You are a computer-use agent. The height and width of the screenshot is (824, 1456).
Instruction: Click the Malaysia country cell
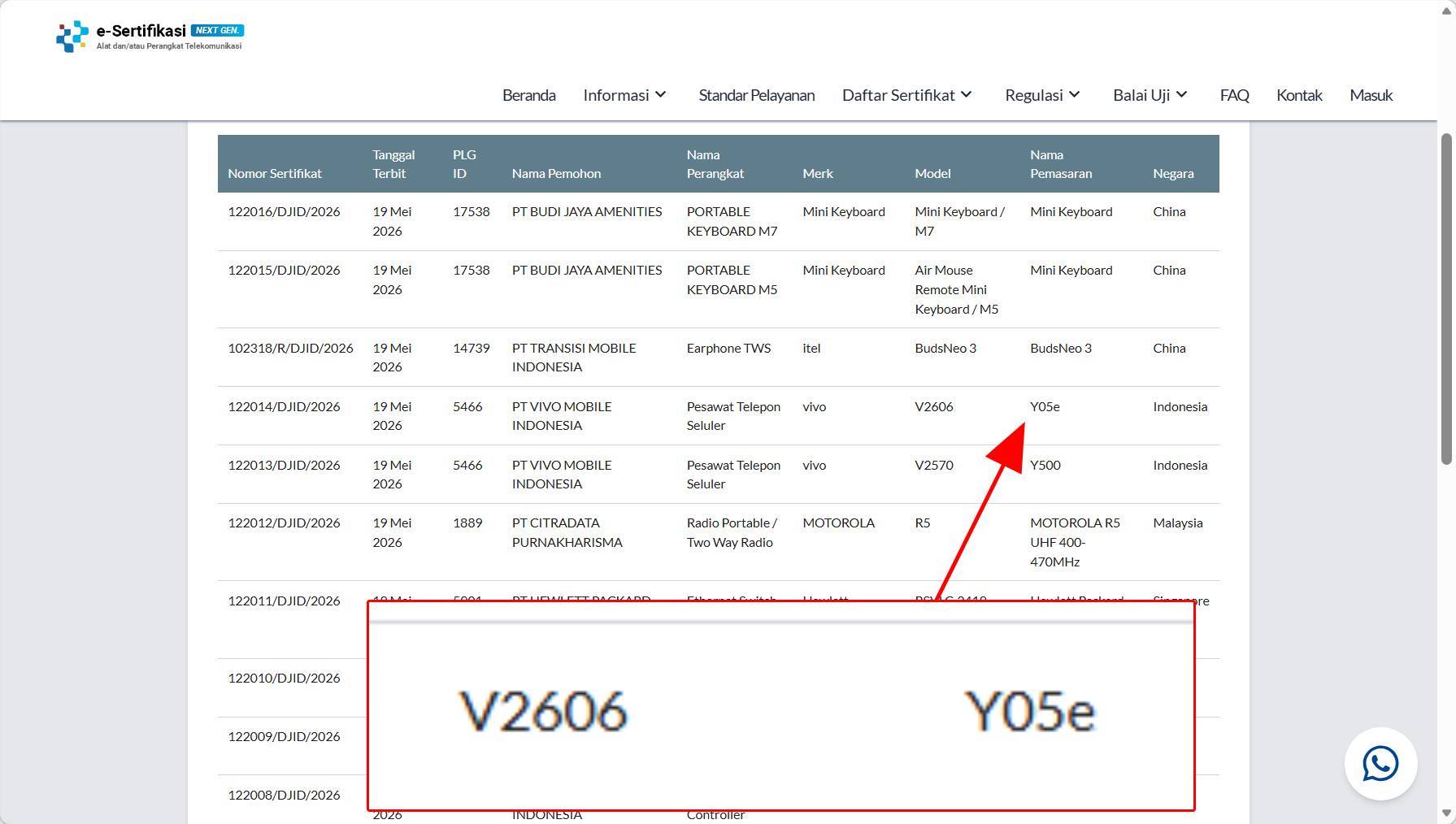pyautogui.click(x=1177, y=523)
